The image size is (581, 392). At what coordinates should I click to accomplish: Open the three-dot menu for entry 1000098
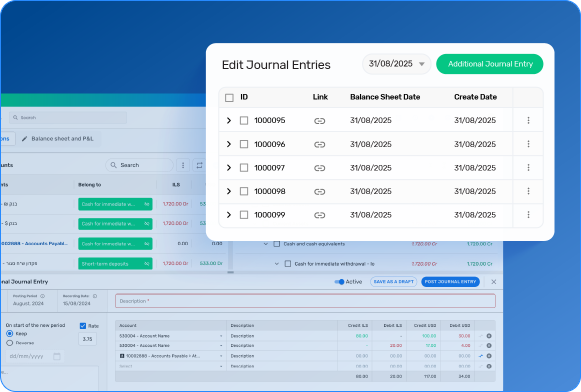(528, 191)
